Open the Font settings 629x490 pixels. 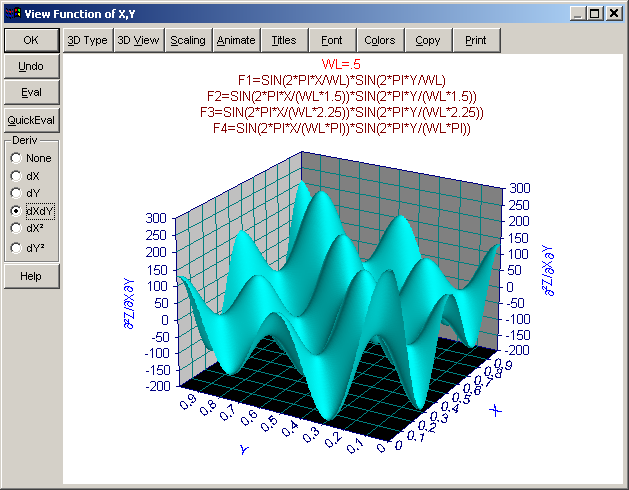[332, 40]
